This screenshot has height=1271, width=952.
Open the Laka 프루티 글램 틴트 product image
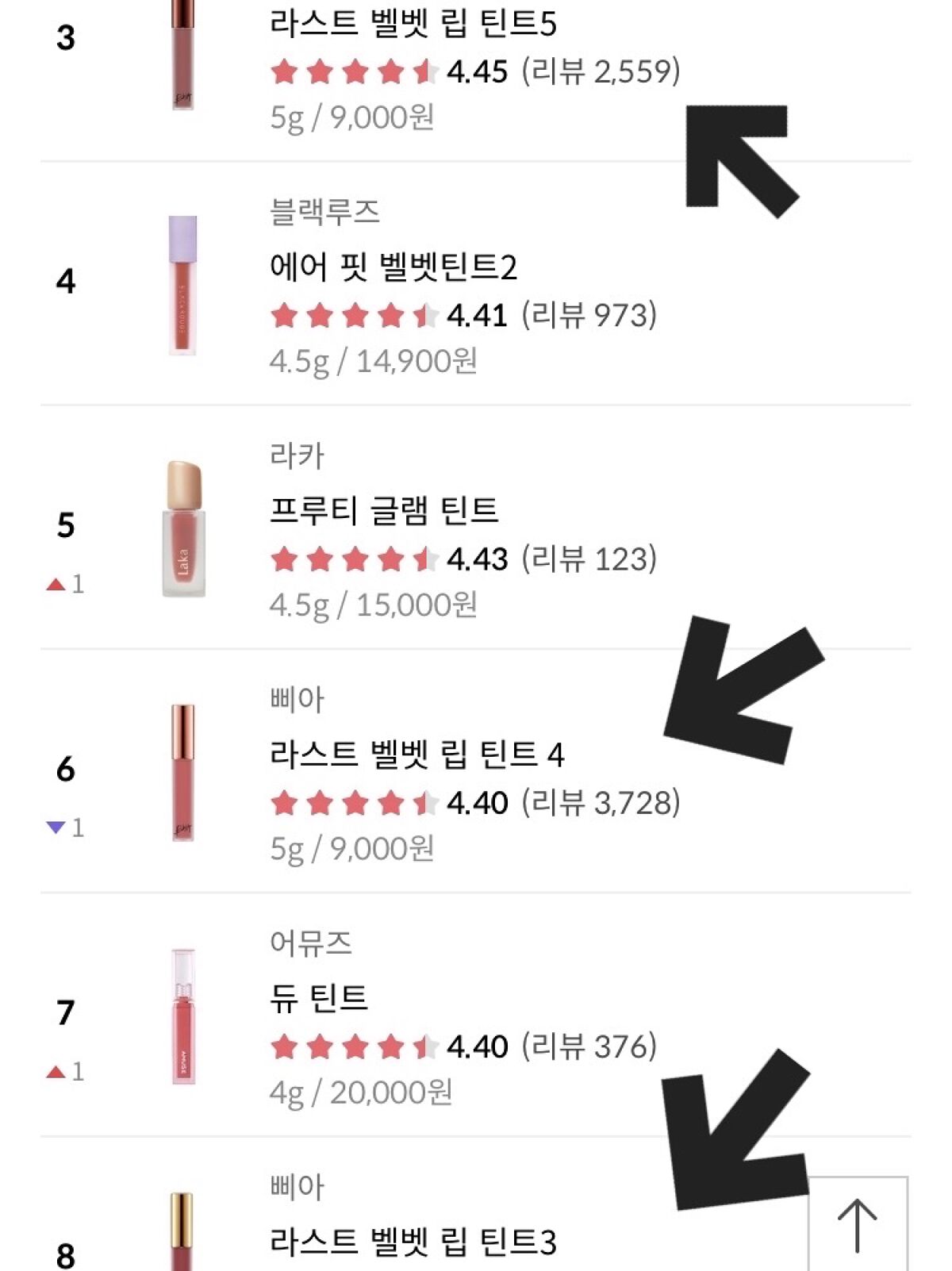tap(183, 528)
